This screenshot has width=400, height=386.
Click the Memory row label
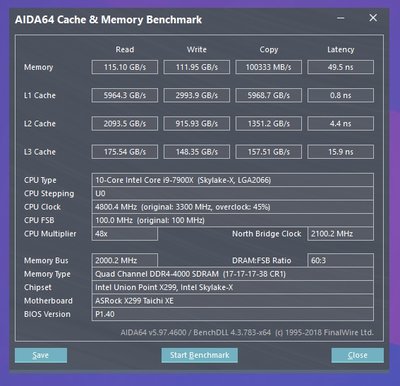pyautogui.click(x=38, y=67)
